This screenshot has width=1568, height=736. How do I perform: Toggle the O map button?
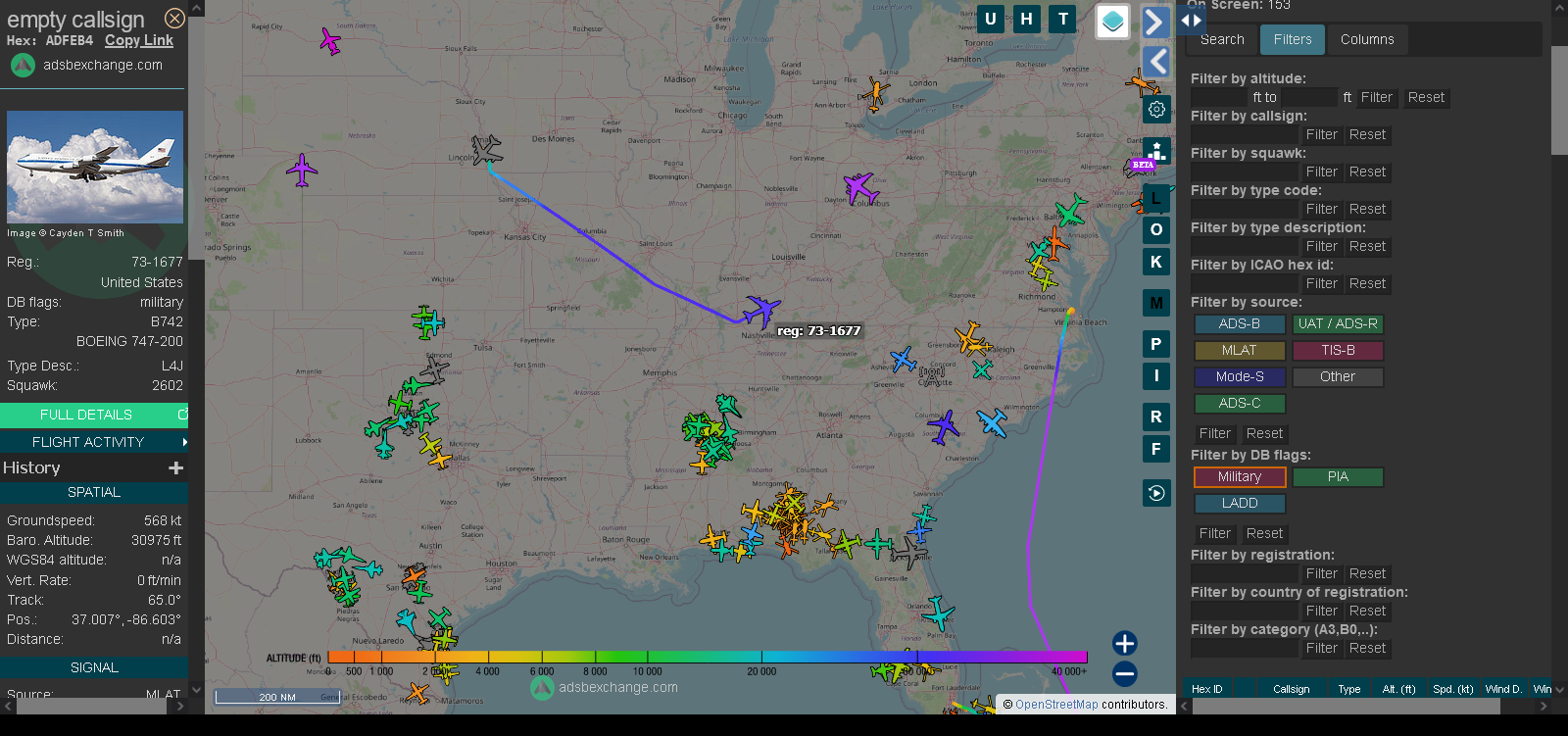click(1156, 229)
